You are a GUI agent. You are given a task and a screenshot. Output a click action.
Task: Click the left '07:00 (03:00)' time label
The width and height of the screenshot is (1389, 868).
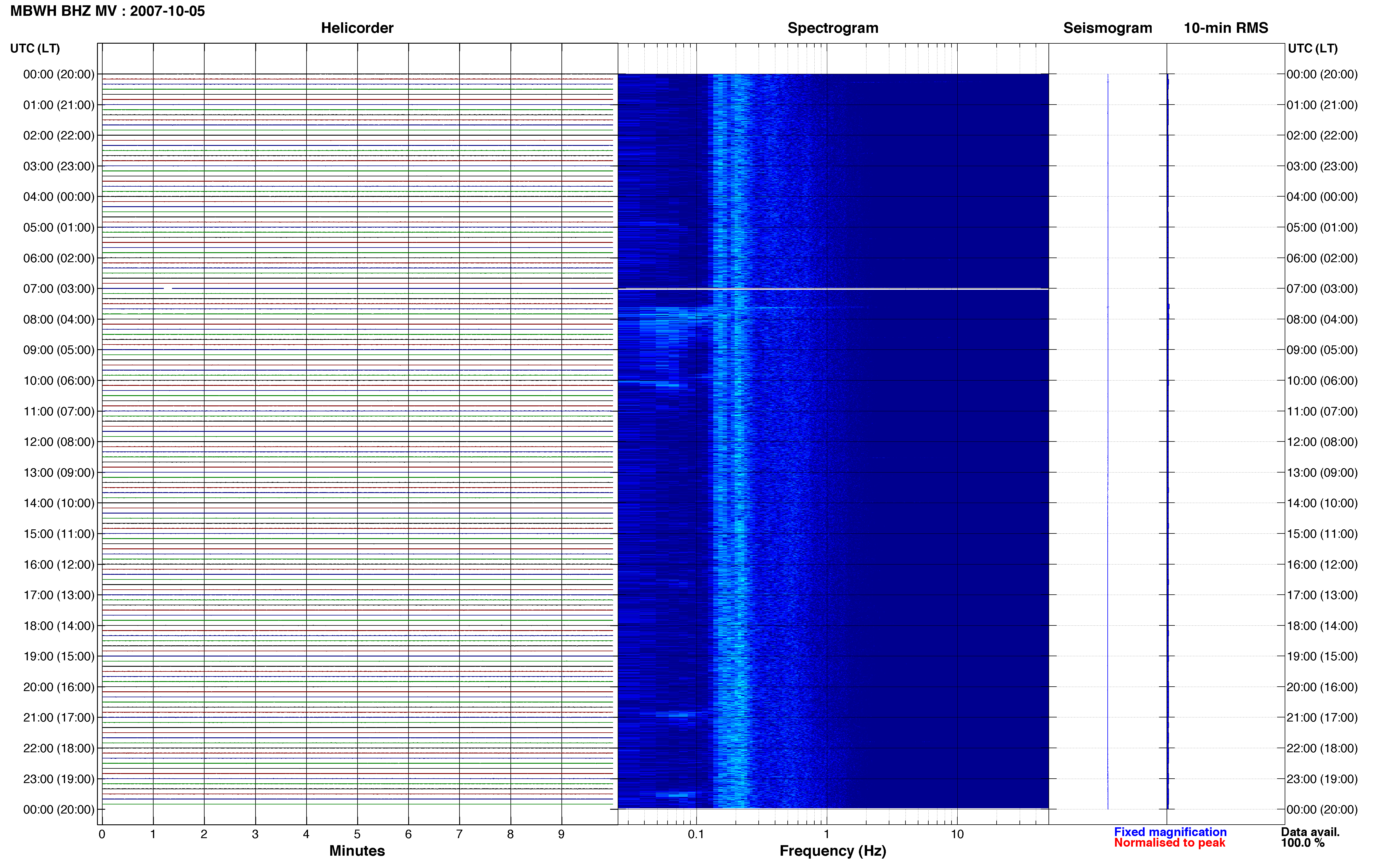pyautogui.click(x=59, y=289)
